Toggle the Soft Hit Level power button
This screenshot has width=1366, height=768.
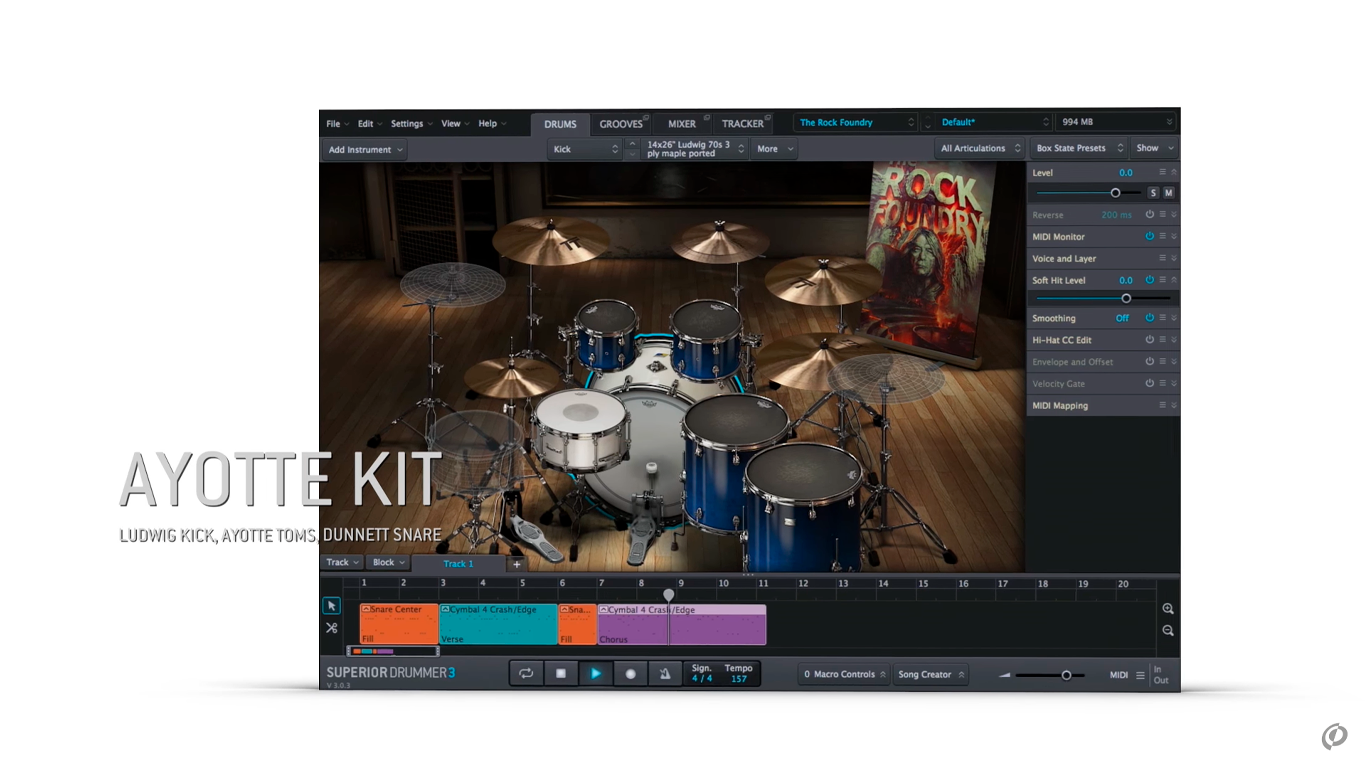(x=1150, y=280)
